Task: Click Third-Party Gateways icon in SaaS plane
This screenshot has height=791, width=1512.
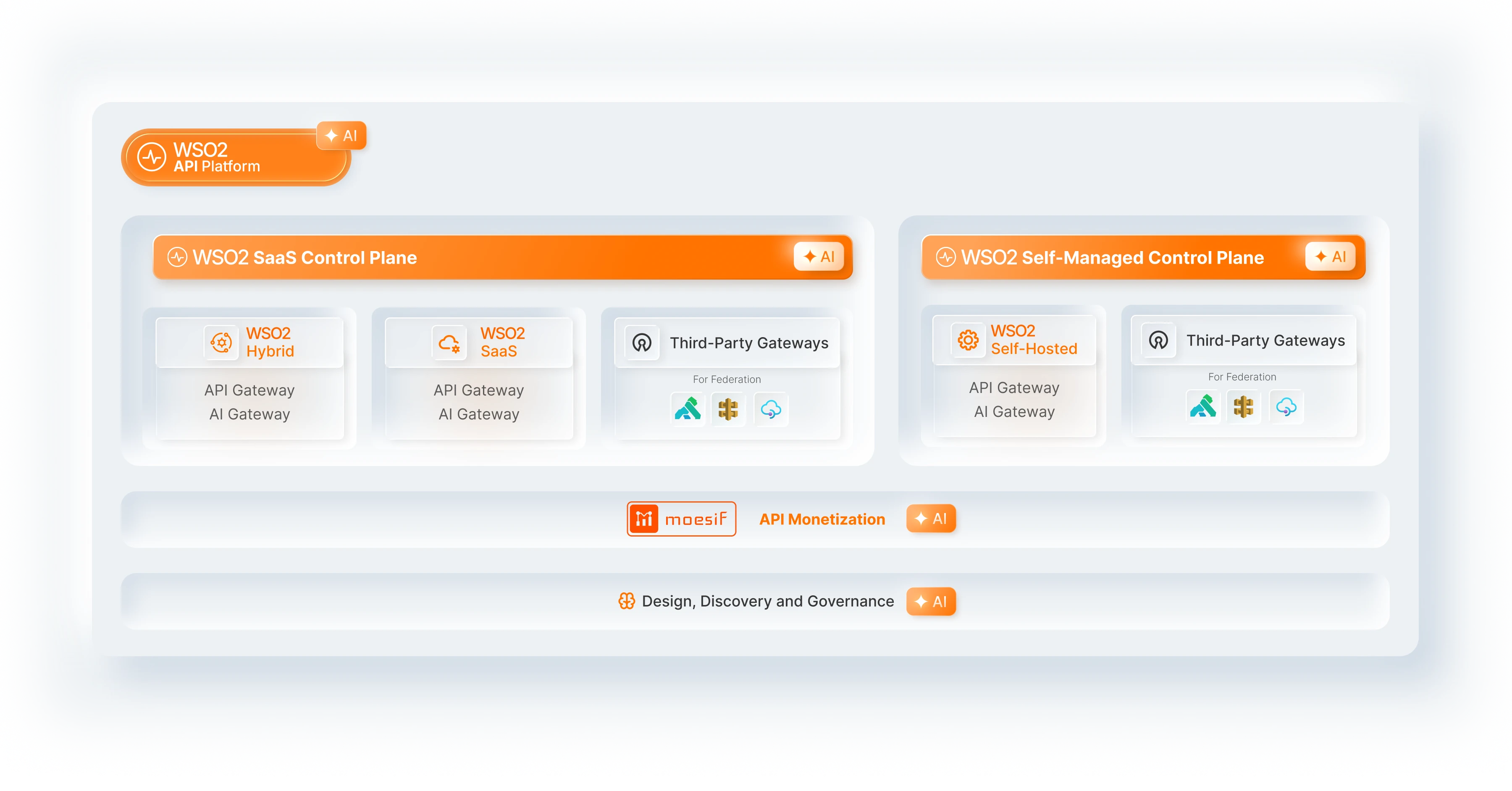Action: point(642,343)
